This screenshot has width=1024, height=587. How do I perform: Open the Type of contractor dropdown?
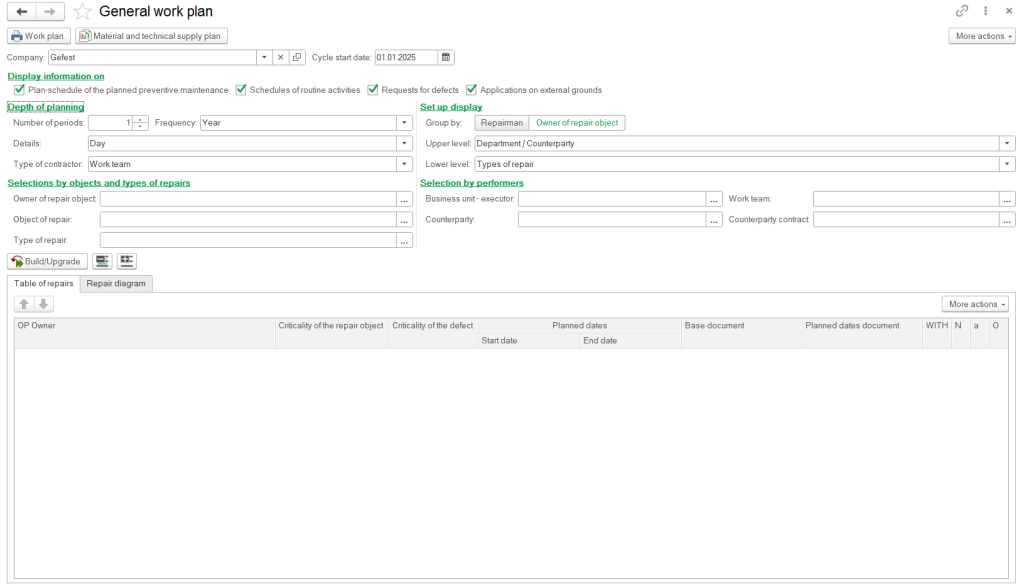click(x=405, y=164)
